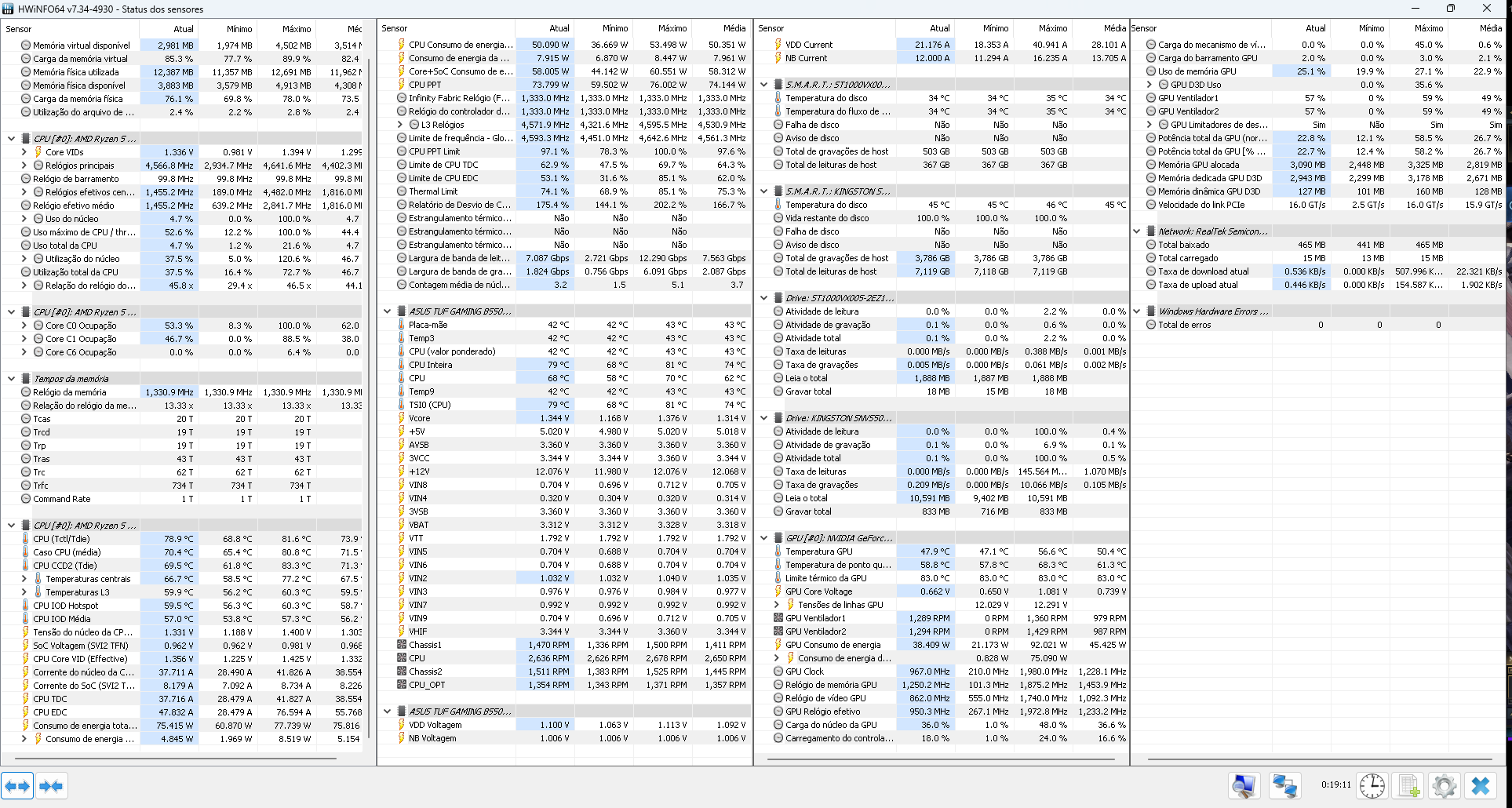Select the CPU PPT Limit row
This screenshot has height=808, width=1512.
click(564, 151)
